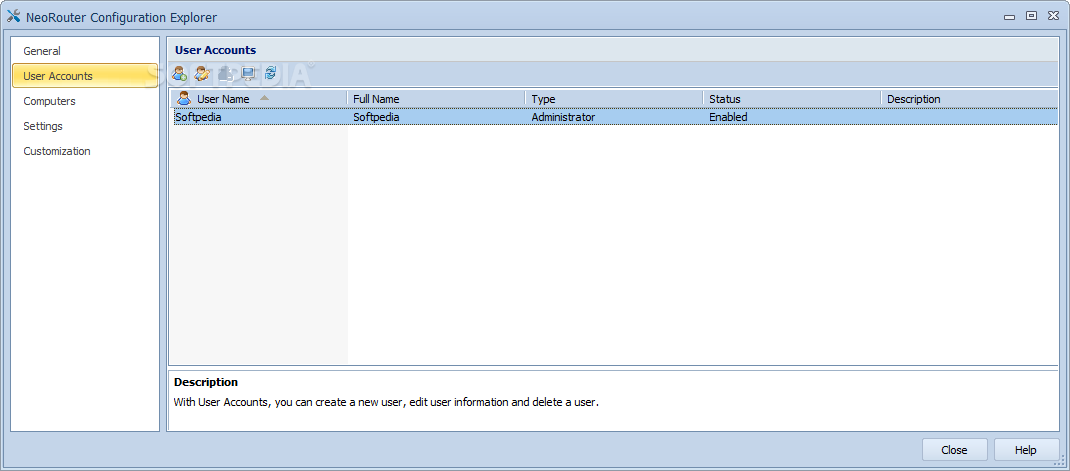Maximize the NeoRouter window
Viewport: 1070px width, 471px height.
pyautogui.click(x=1032, y=16)
